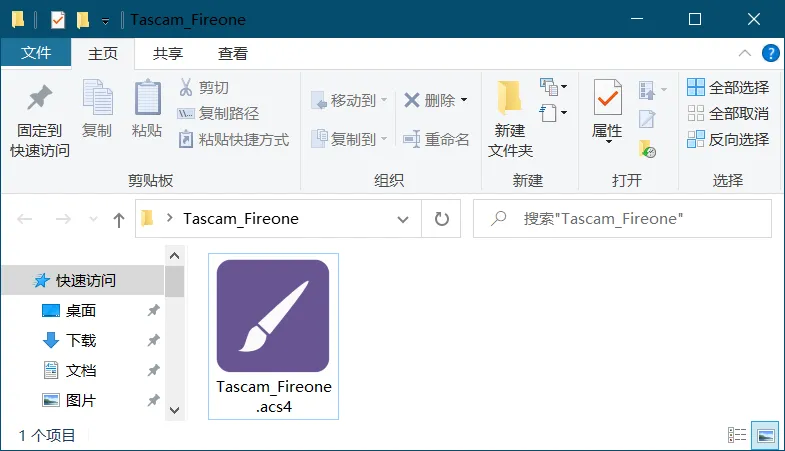The width and height of the screenshot is (785, 451).
Task: Open the address bar history dropdown
Action: [403, 218]
